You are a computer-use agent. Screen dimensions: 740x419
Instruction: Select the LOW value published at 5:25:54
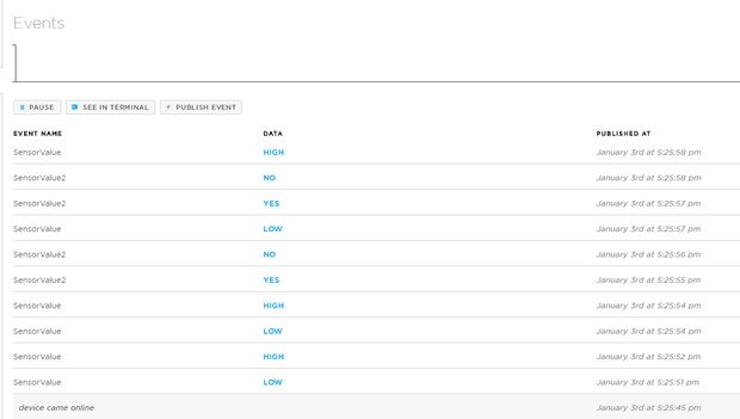[x=273, y=331]
